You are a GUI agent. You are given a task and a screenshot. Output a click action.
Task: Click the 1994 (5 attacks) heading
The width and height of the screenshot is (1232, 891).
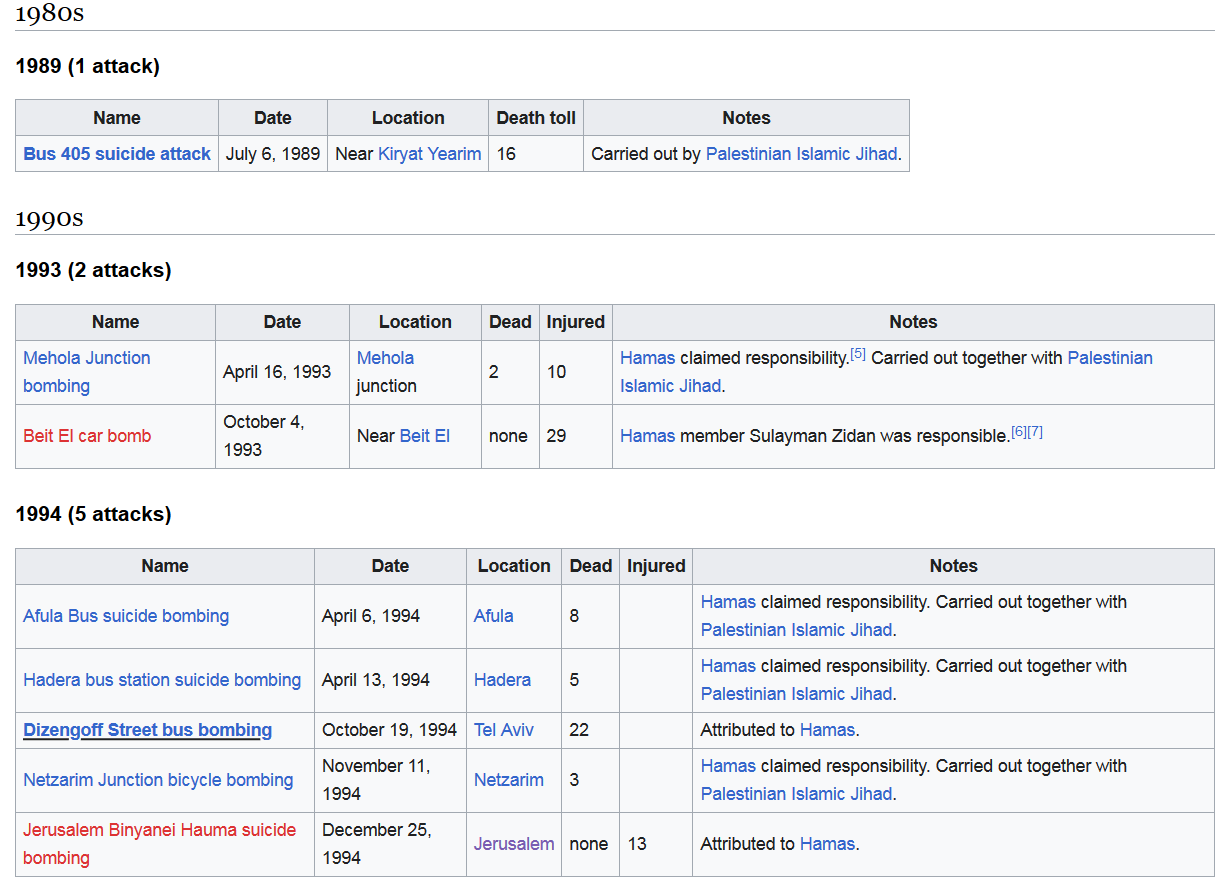point(94,515)
